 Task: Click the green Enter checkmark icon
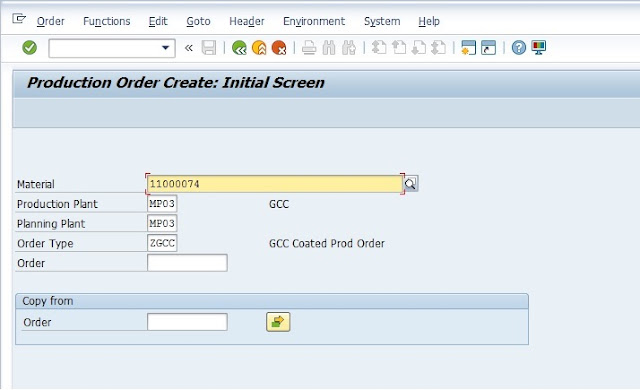[29, 48]
